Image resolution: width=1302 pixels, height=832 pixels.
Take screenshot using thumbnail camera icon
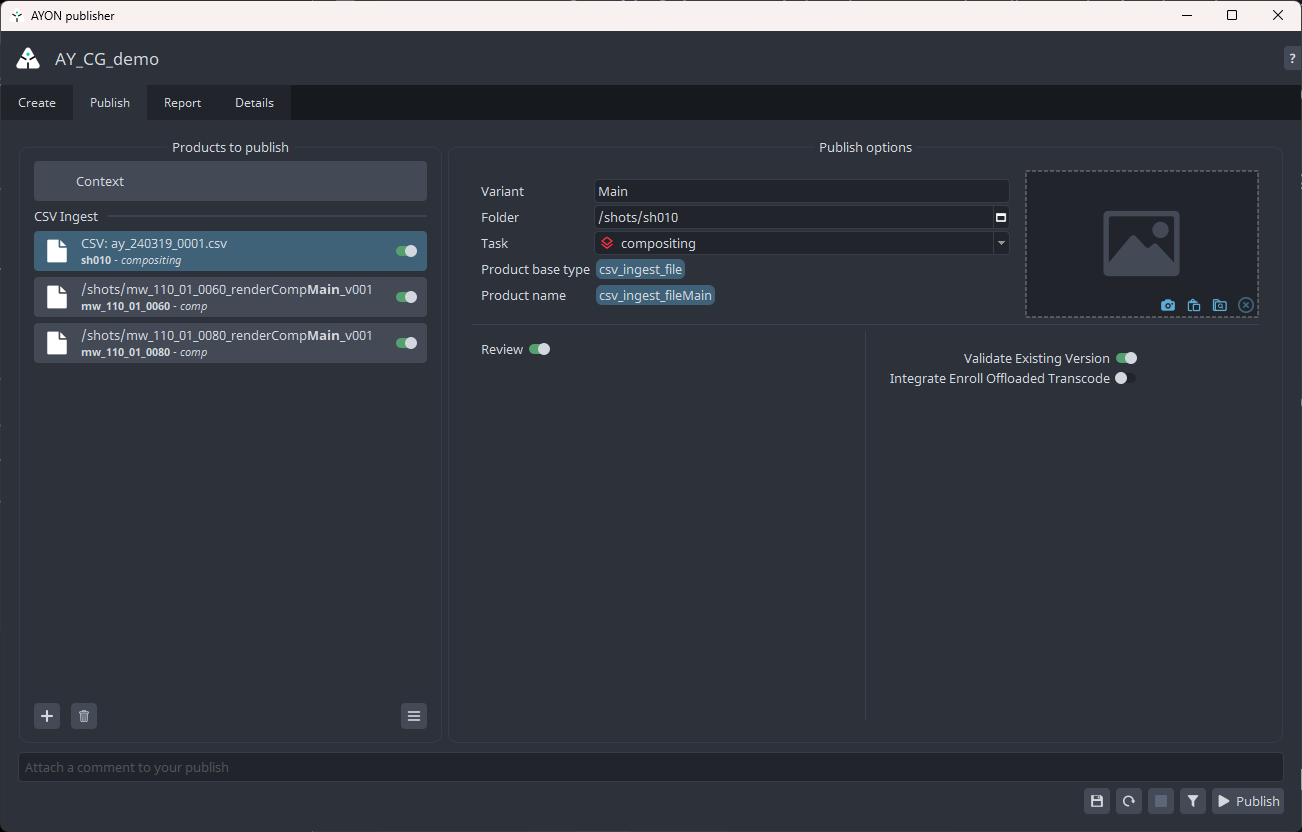click(1168, 305)
